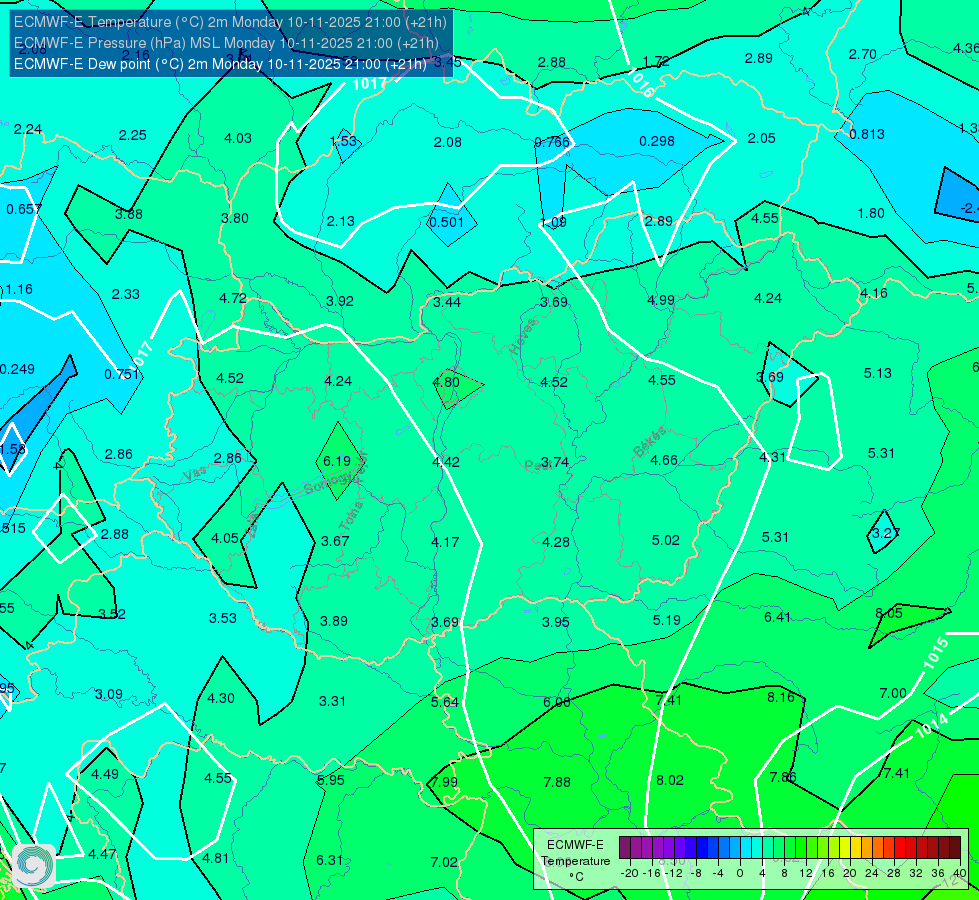Screen dimensions: 979x900
Task: Click the 1014 isobar label
Action: pos(931,726)
